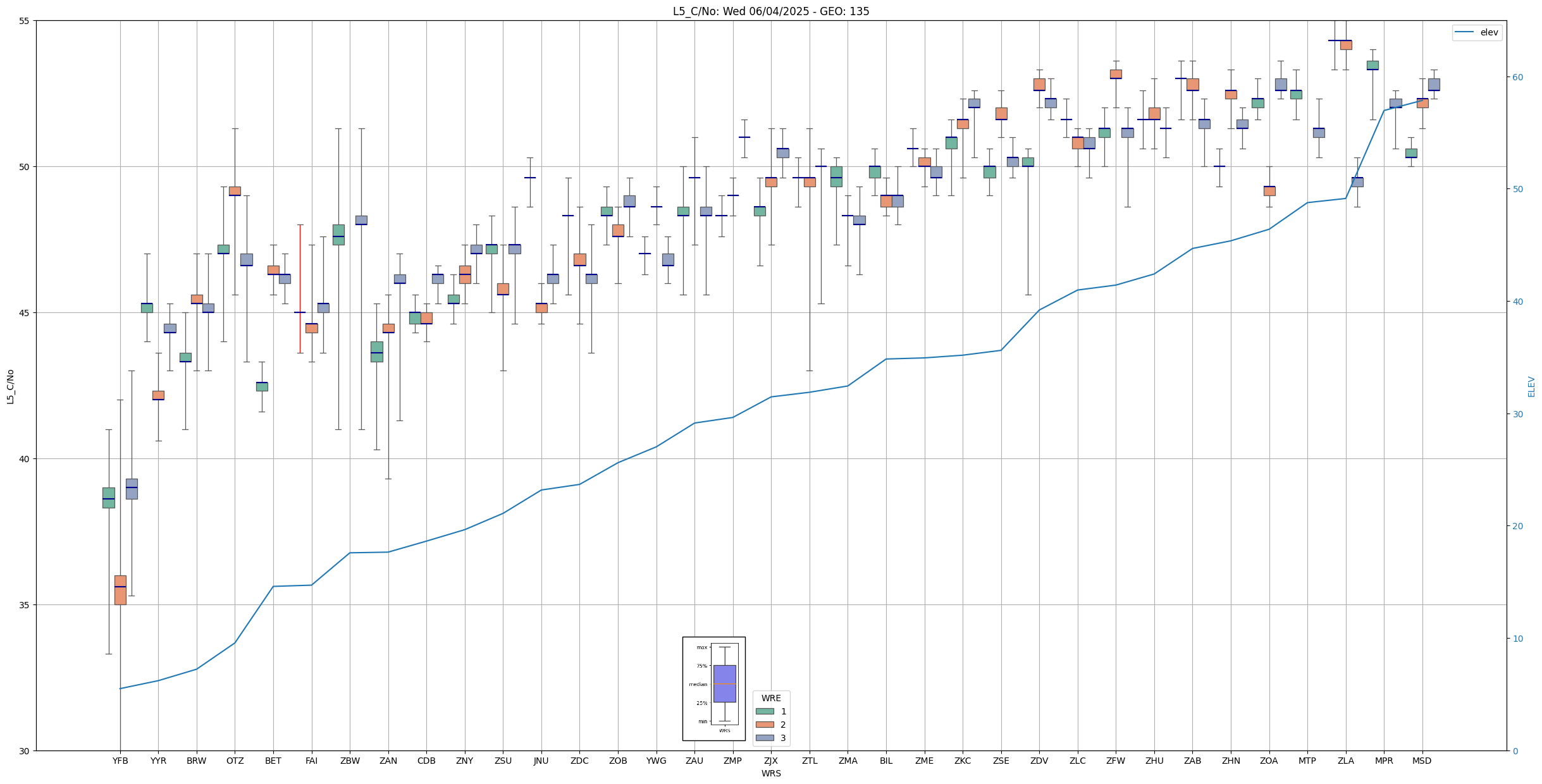Click the green WRE 1 legend swatch
Image resolution: width=1542 pixels, height=784 pixels.
(765, 711)
